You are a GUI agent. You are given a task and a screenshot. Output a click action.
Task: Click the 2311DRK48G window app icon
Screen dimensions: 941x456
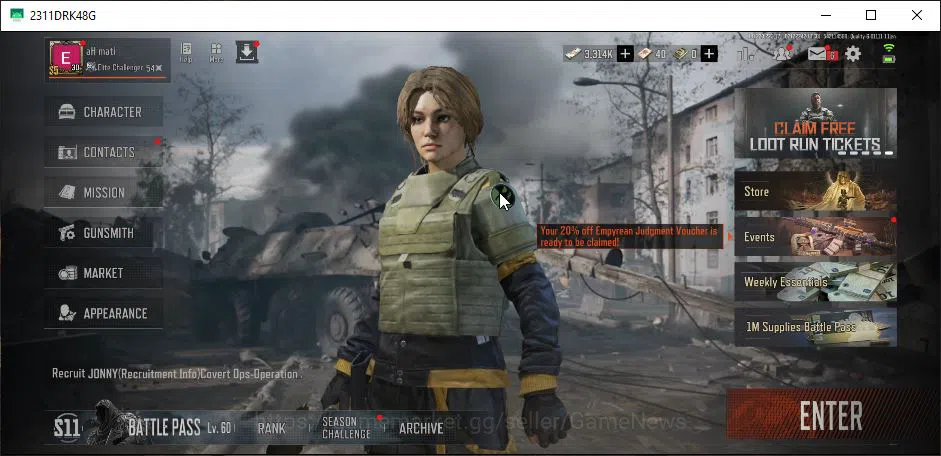17,15
